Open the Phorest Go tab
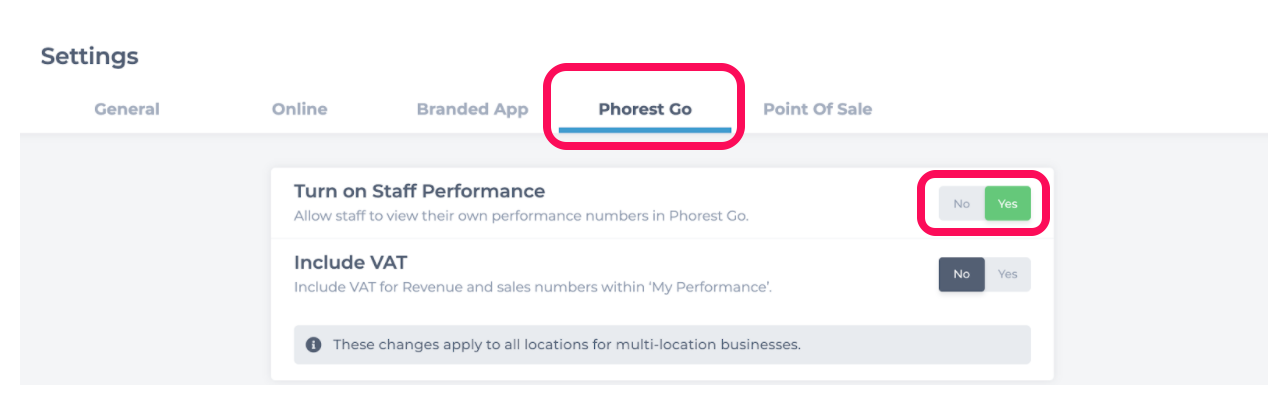1288x409 pixels. tap(645, 109)
